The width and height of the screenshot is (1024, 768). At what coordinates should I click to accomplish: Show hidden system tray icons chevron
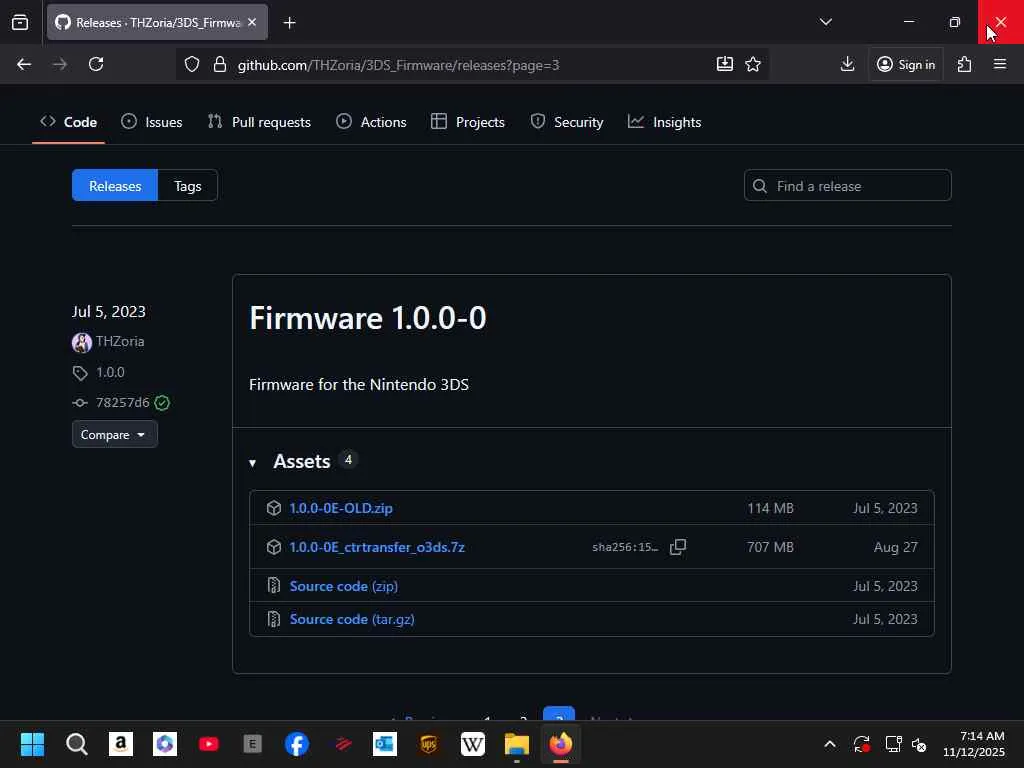[829, 744]
